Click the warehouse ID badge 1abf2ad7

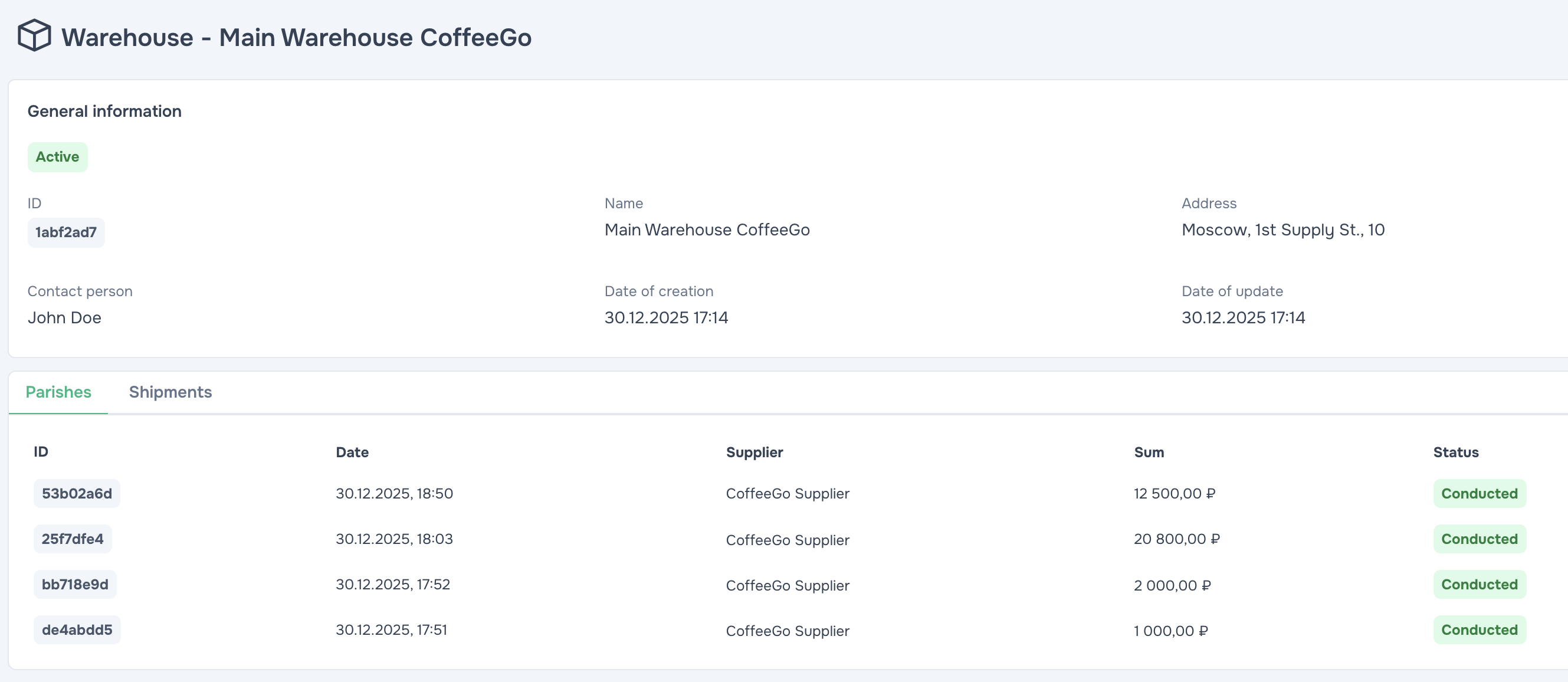click(x=65, y=232)
